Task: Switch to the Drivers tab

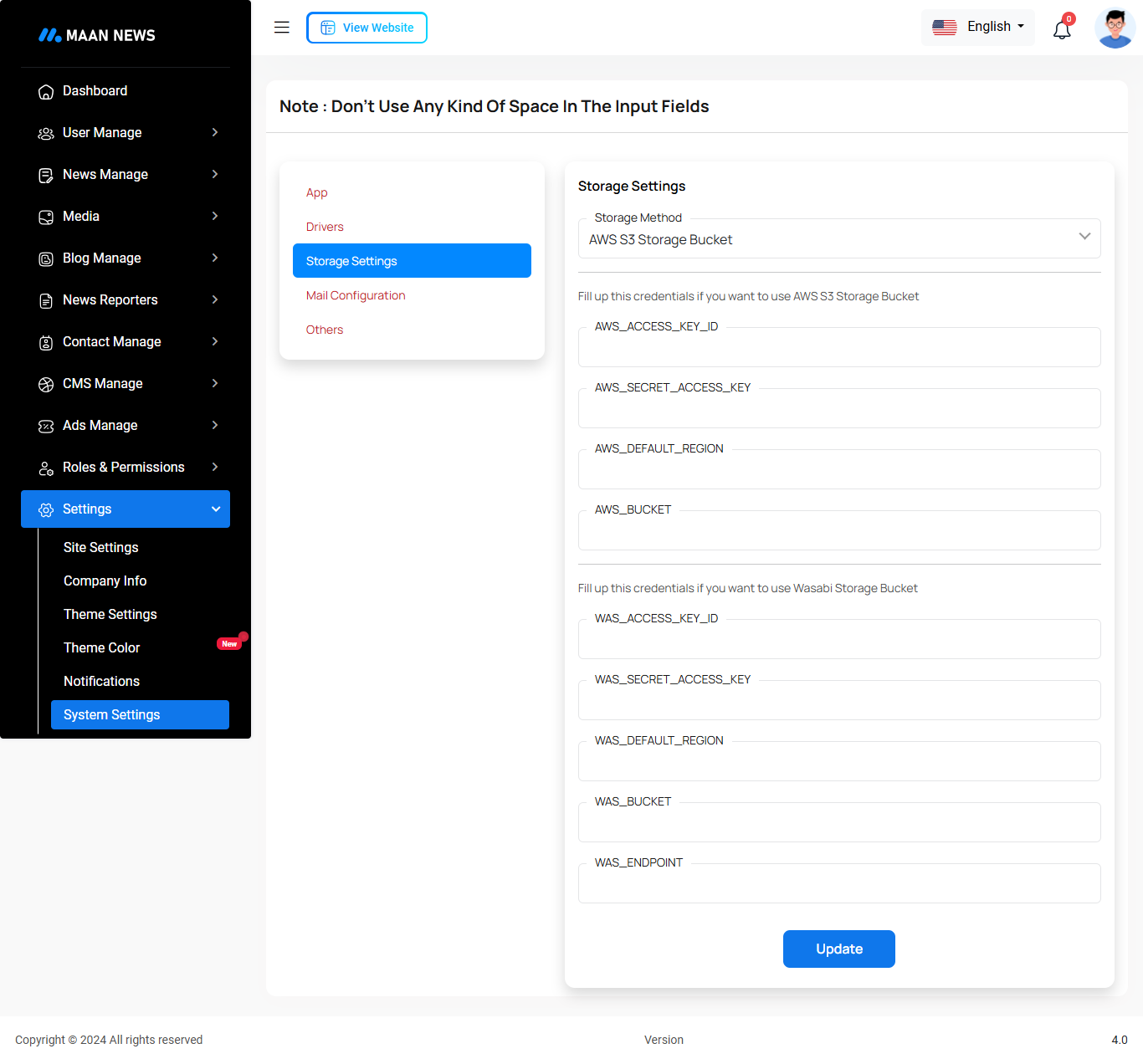Action: point(325,227)
